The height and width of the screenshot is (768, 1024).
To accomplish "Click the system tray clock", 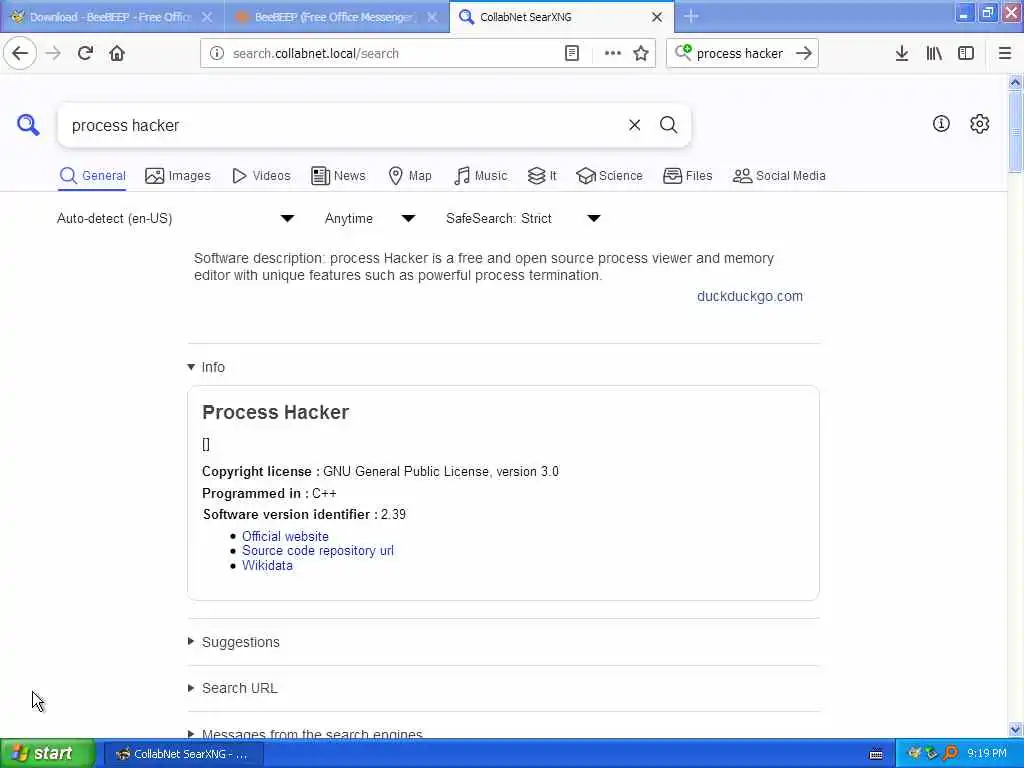I will 987,754.
